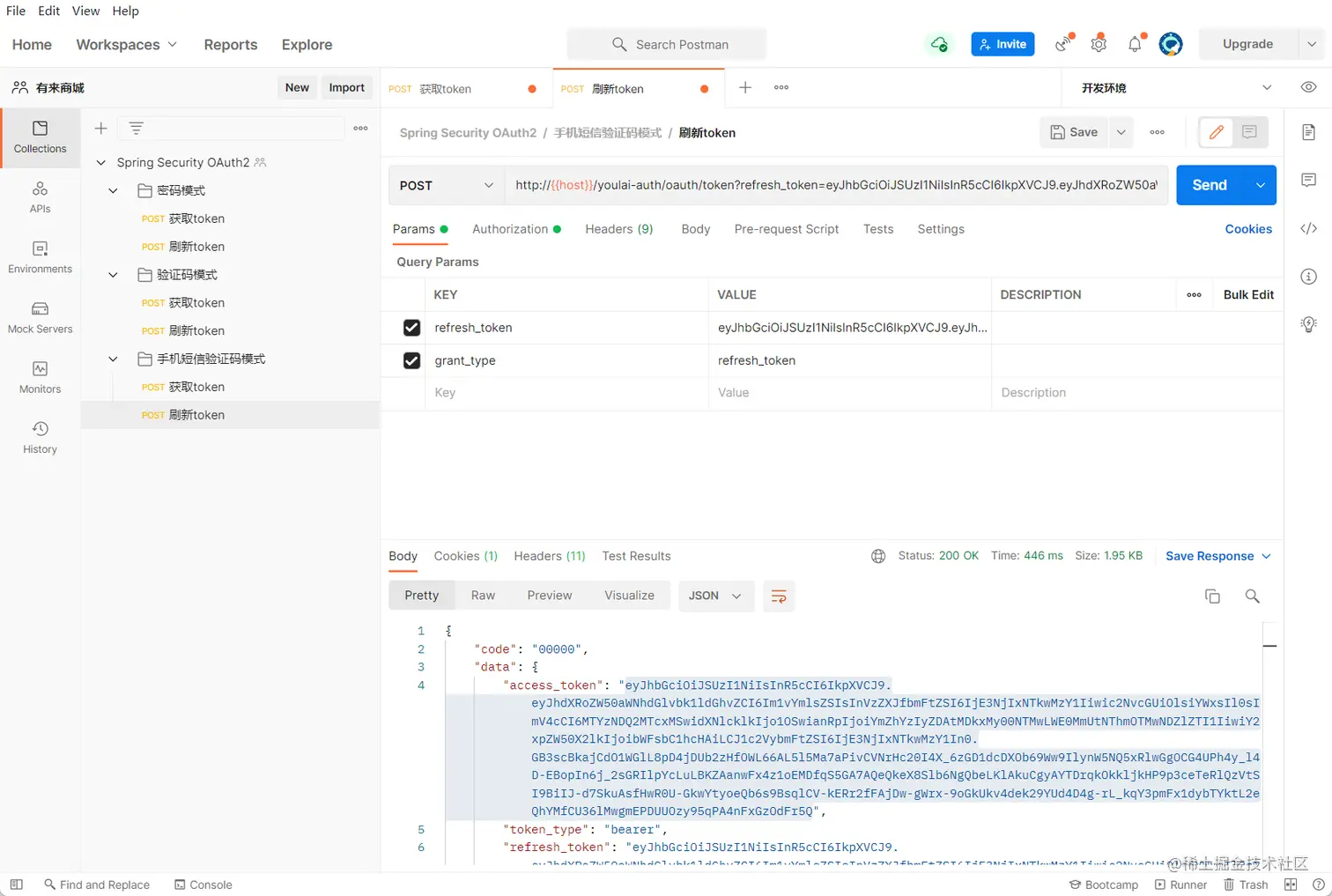Toggle the sidebar panel icon in the status bar

(16, 885)
